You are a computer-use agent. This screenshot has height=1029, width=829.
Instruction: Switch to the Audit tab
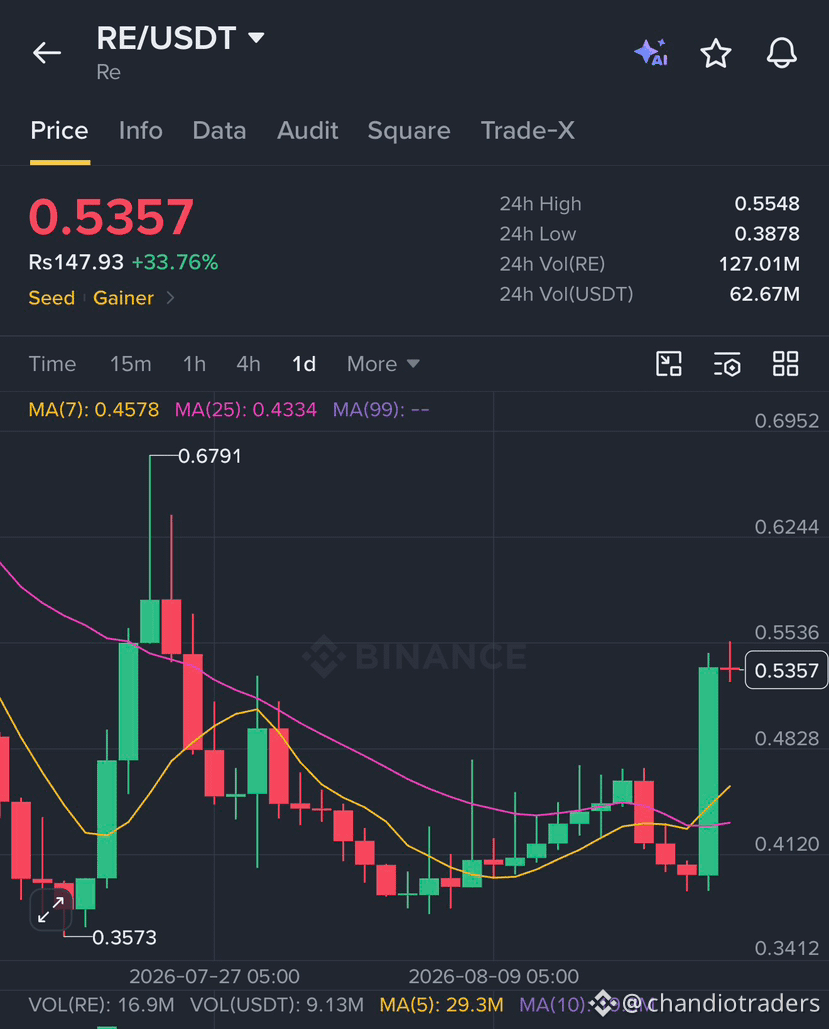click(x=307, y=131)
